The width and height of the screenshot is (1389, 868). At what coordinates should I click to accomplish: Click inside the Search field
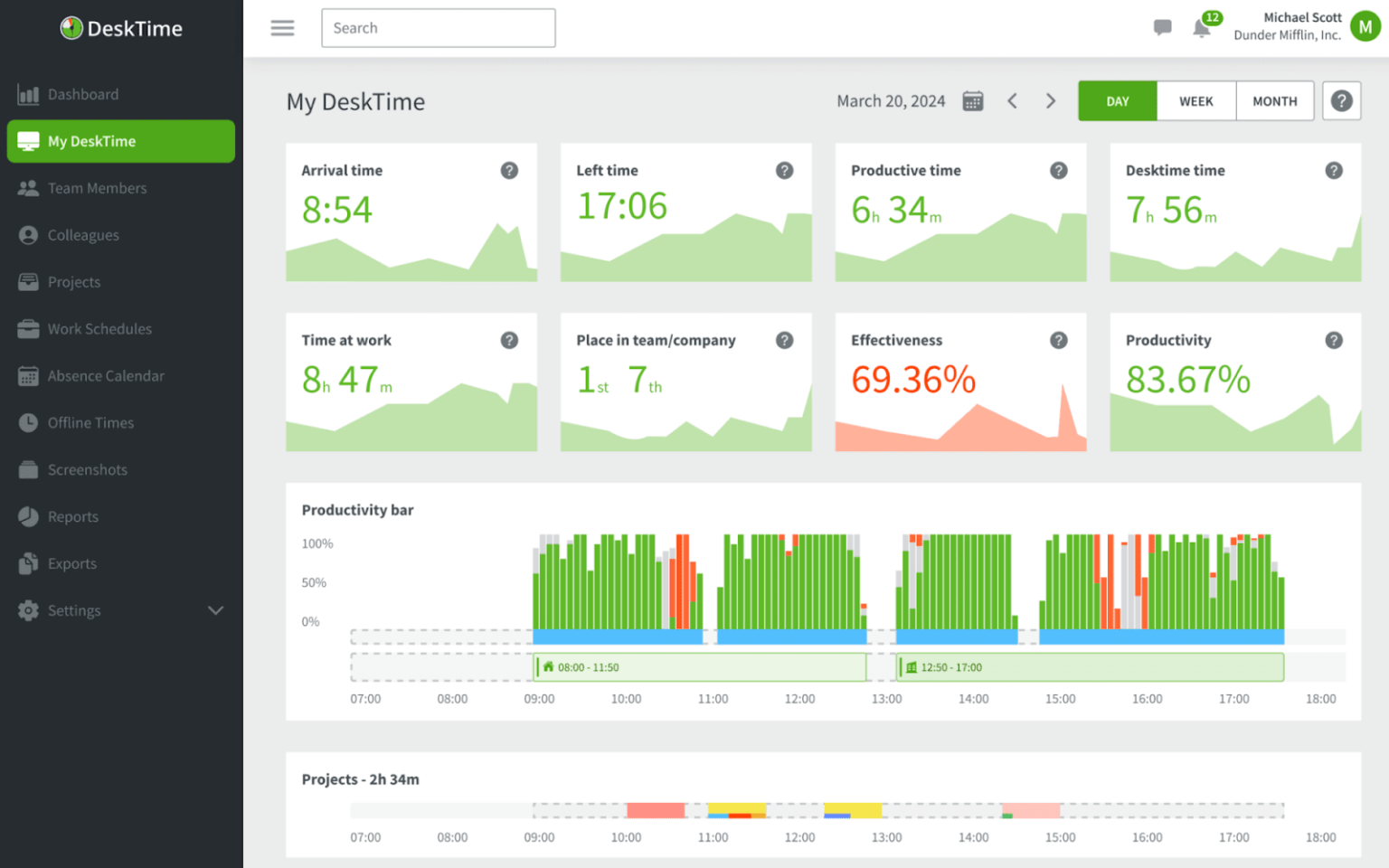[x=438, y=27]
